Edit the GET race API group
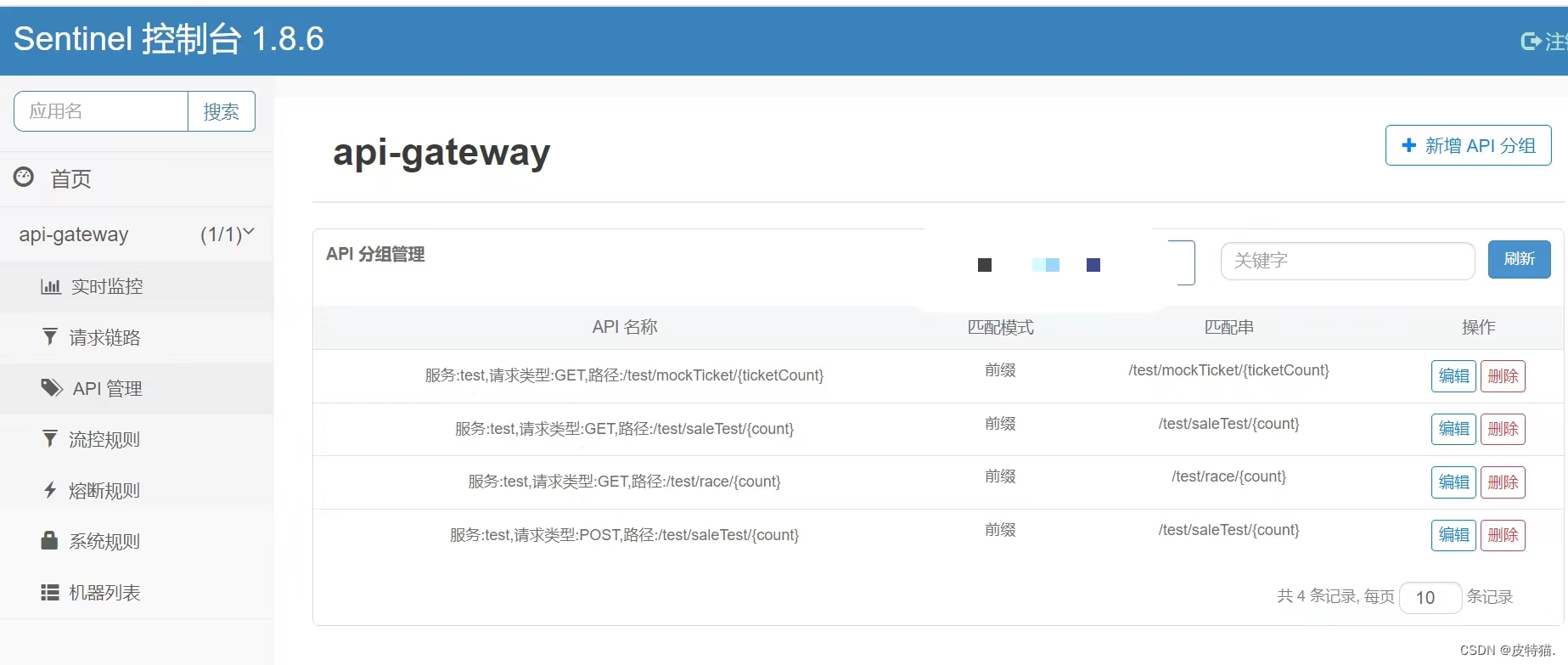 click(x=1453, y=482)
